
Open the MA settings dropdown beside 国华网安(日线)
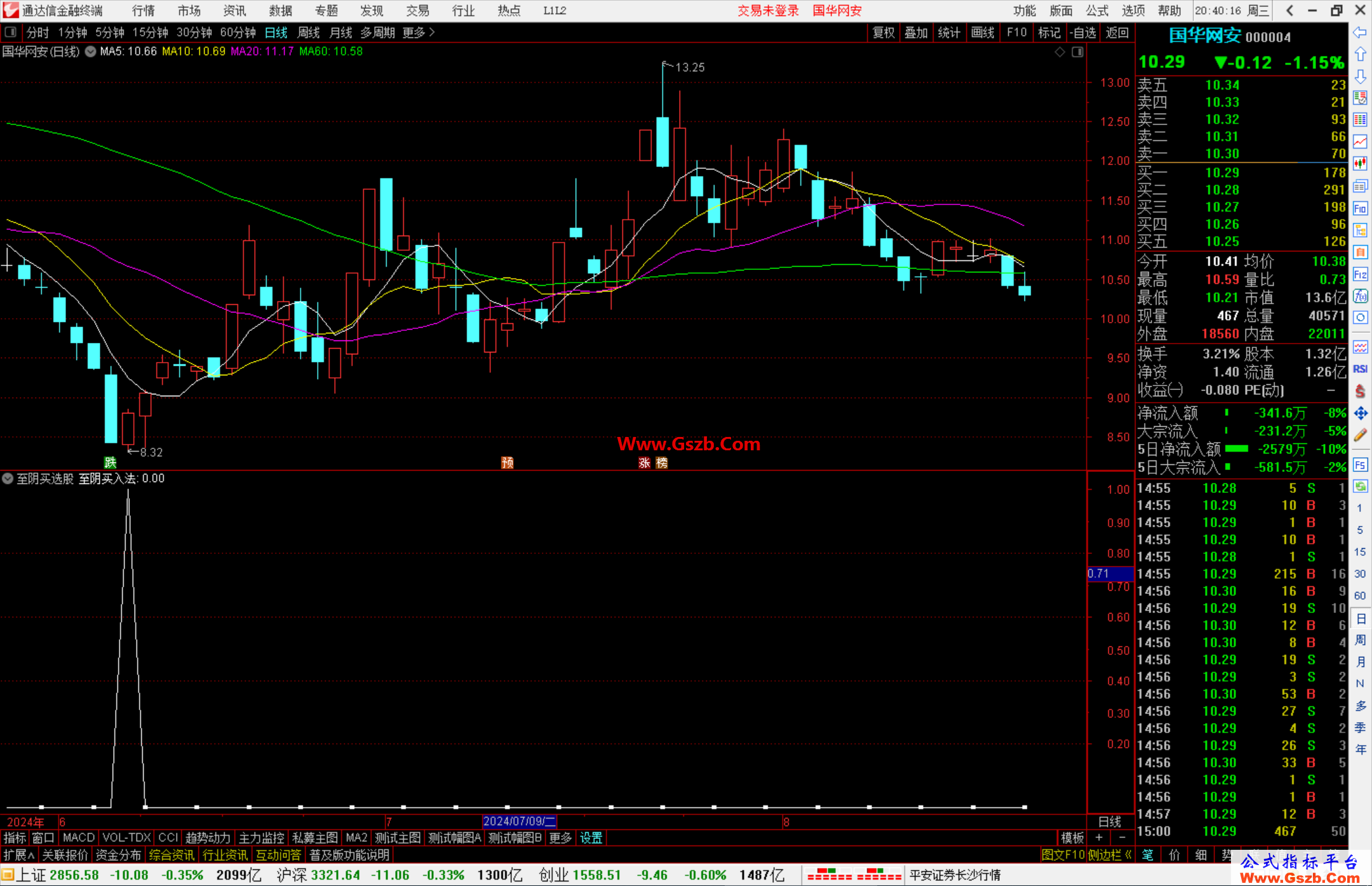[90, 52]
